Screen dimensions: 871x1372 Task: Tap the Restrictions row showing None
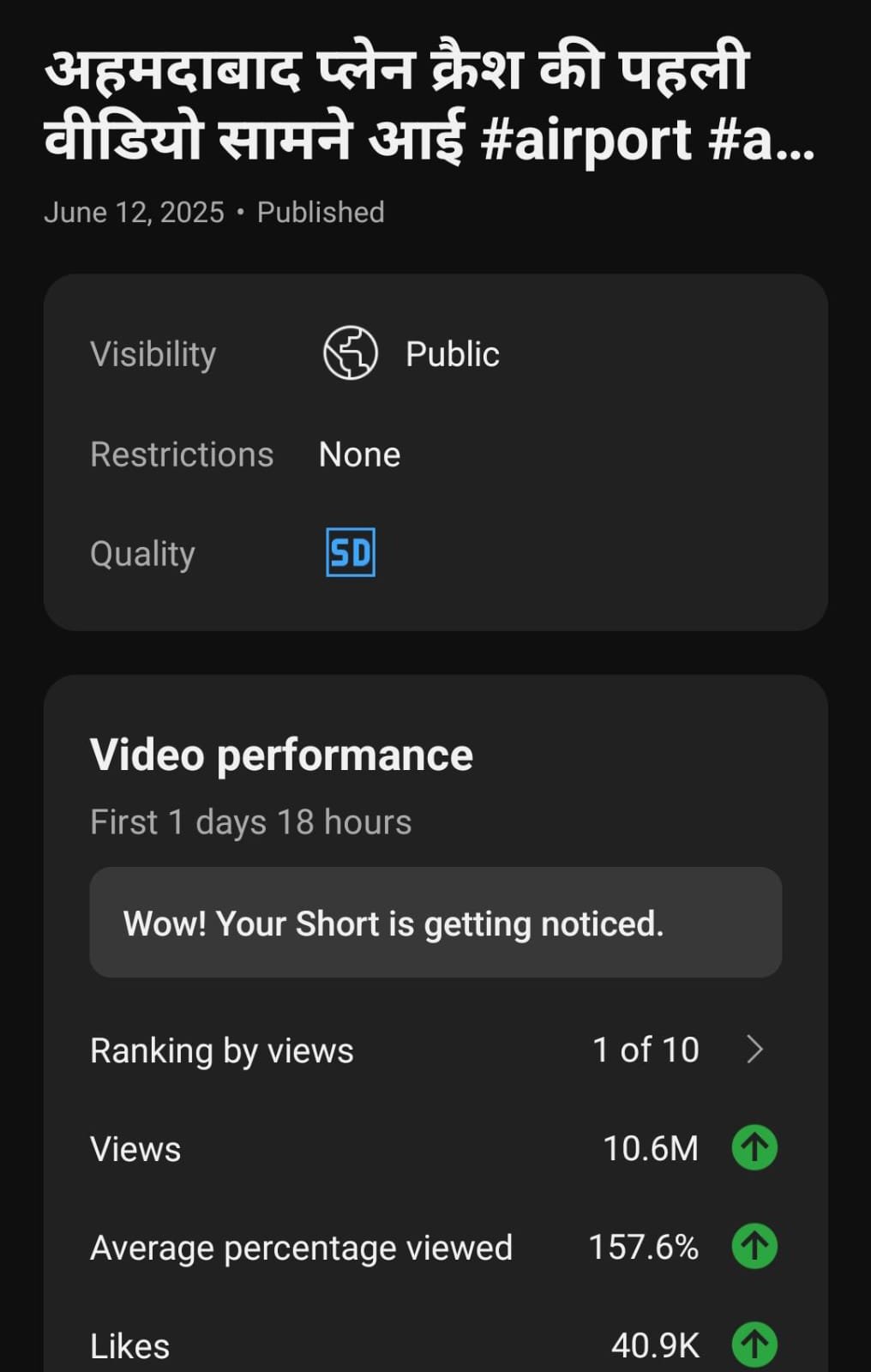click(435, 454)
